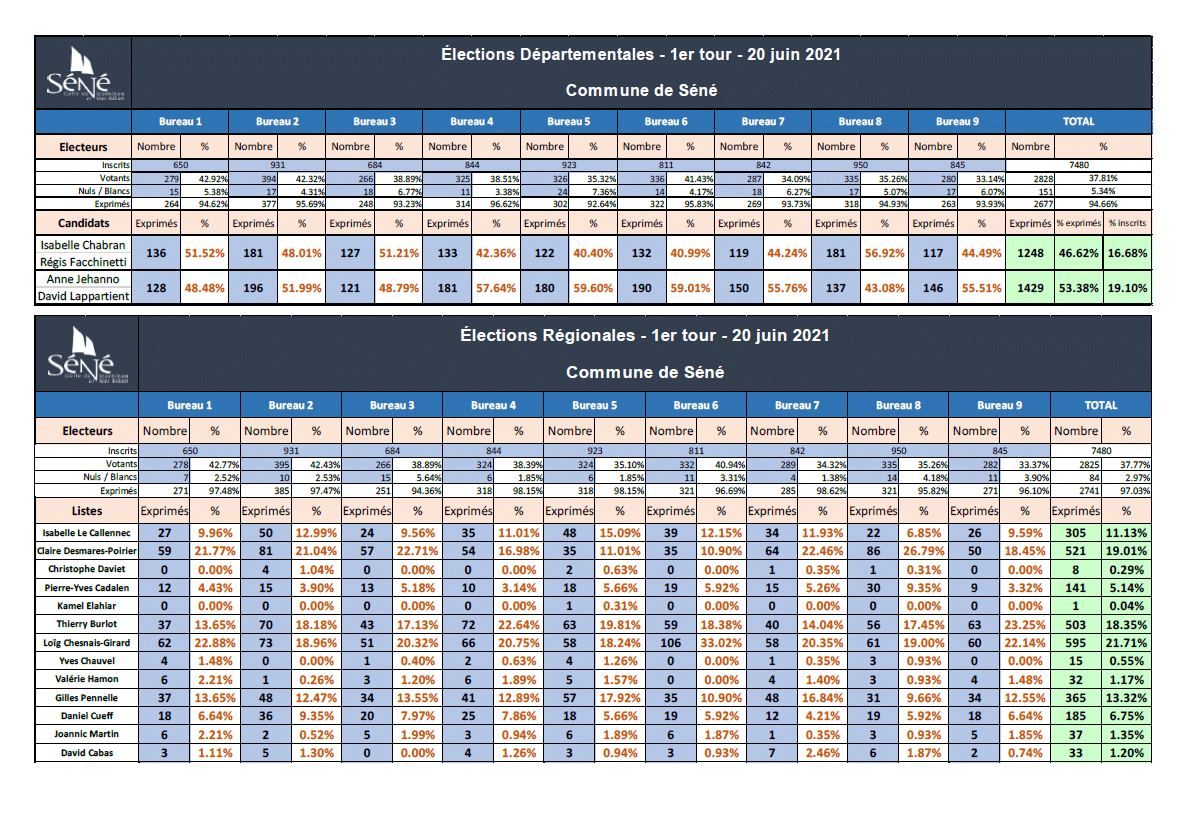Click the % exprimés column header

[1078, 223]
